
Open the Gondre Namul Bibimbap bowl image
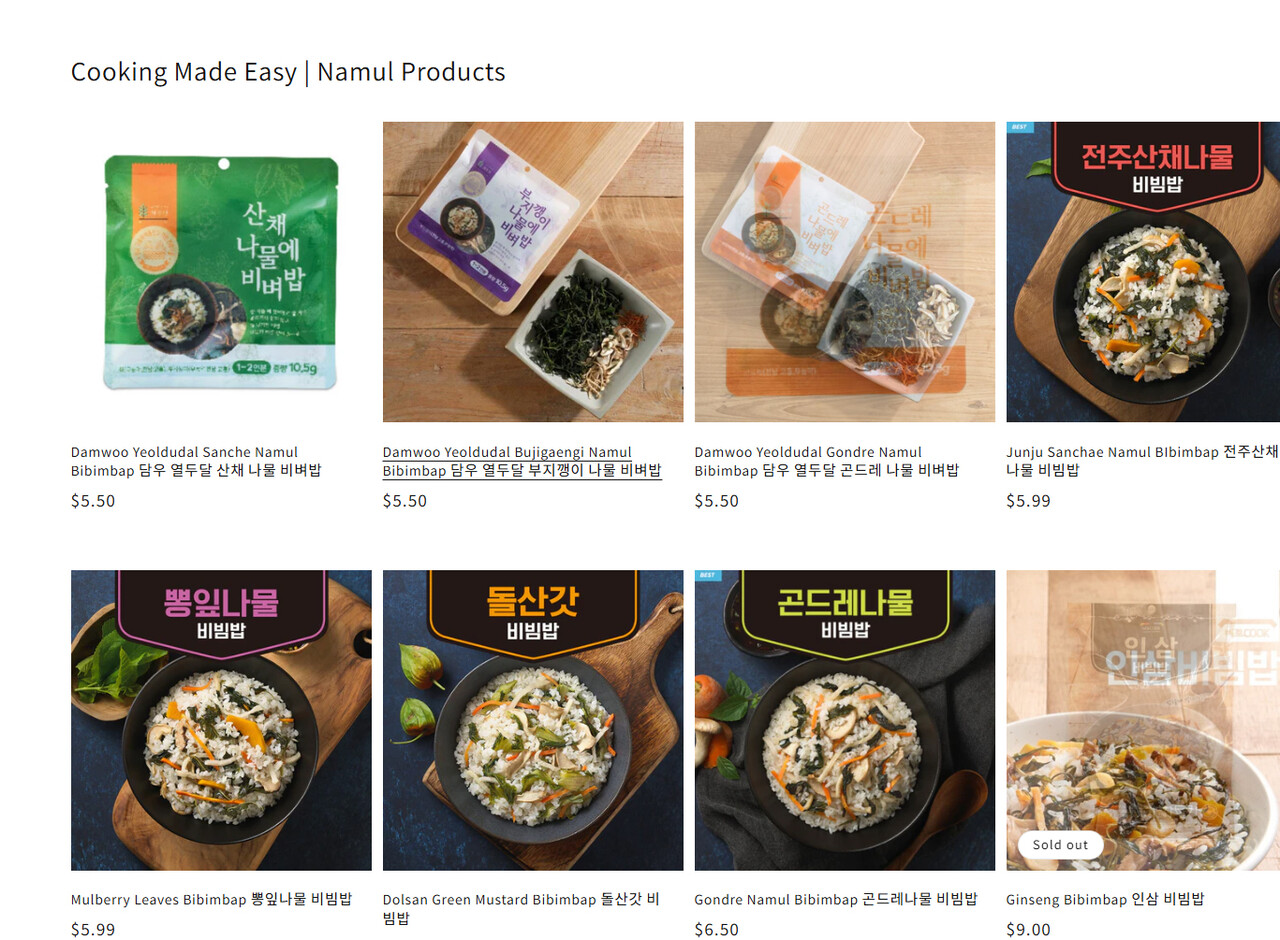(845, 720)
